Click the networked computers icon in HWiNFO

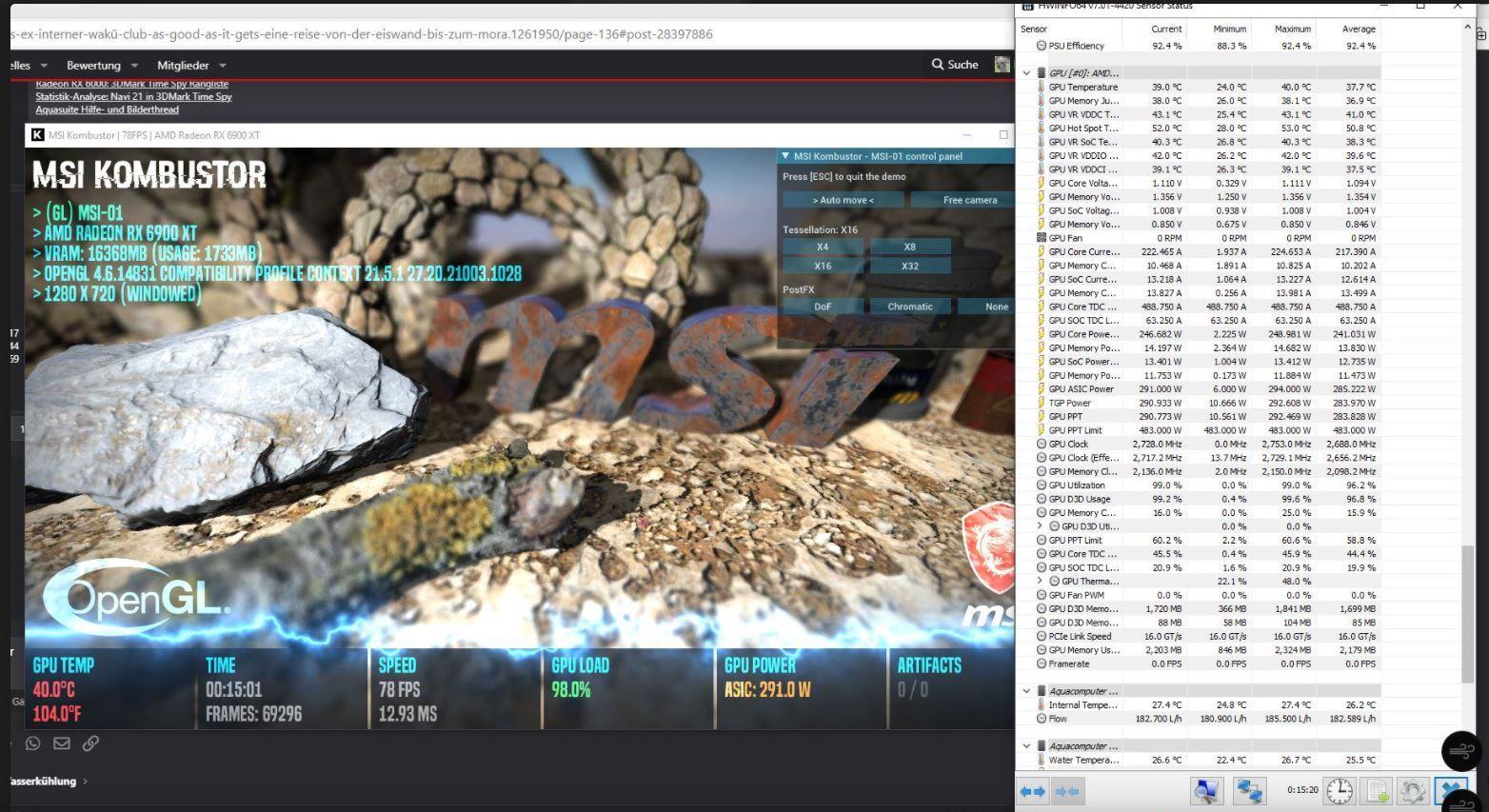(x=1249, y=791)
